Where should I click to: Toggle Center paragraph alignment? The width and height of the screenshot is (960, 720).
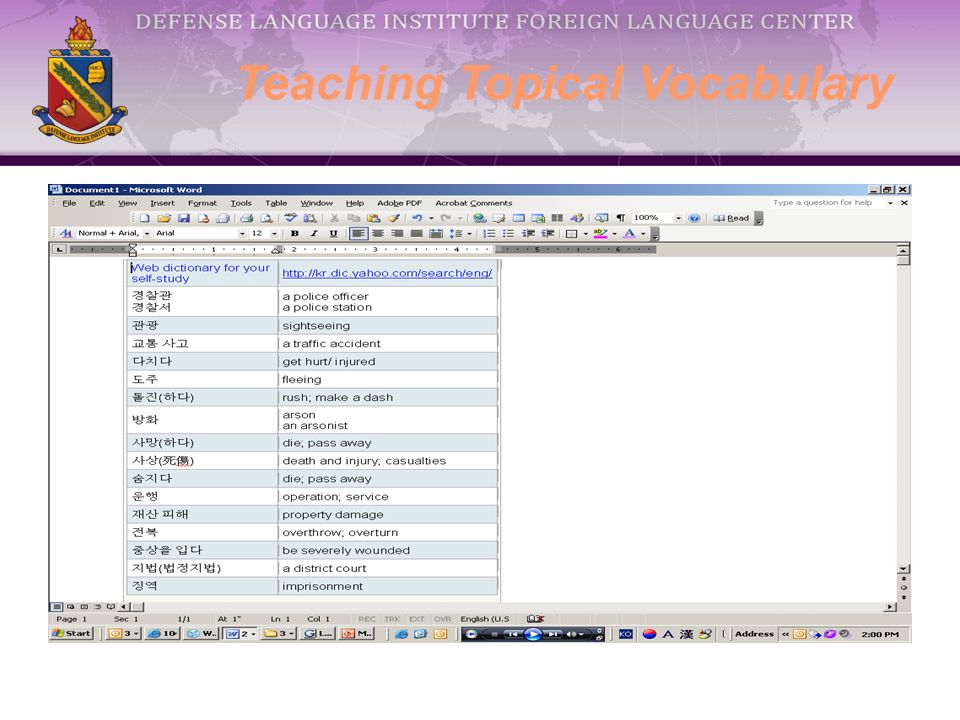378,233
